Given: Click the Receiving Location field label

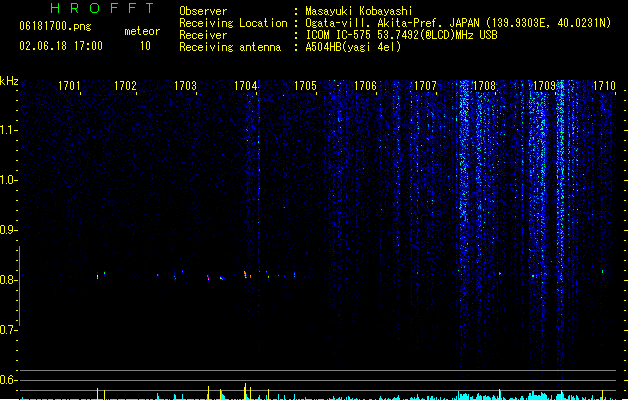Looking at the screenshot, I should 233,23.
